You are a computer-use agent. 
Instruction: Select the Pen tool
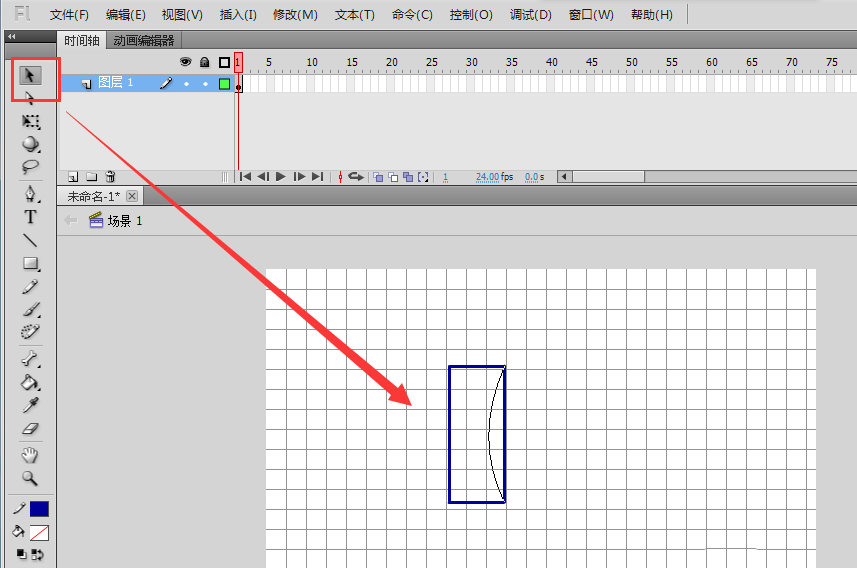pyautogui.click(x=31, y=194)
